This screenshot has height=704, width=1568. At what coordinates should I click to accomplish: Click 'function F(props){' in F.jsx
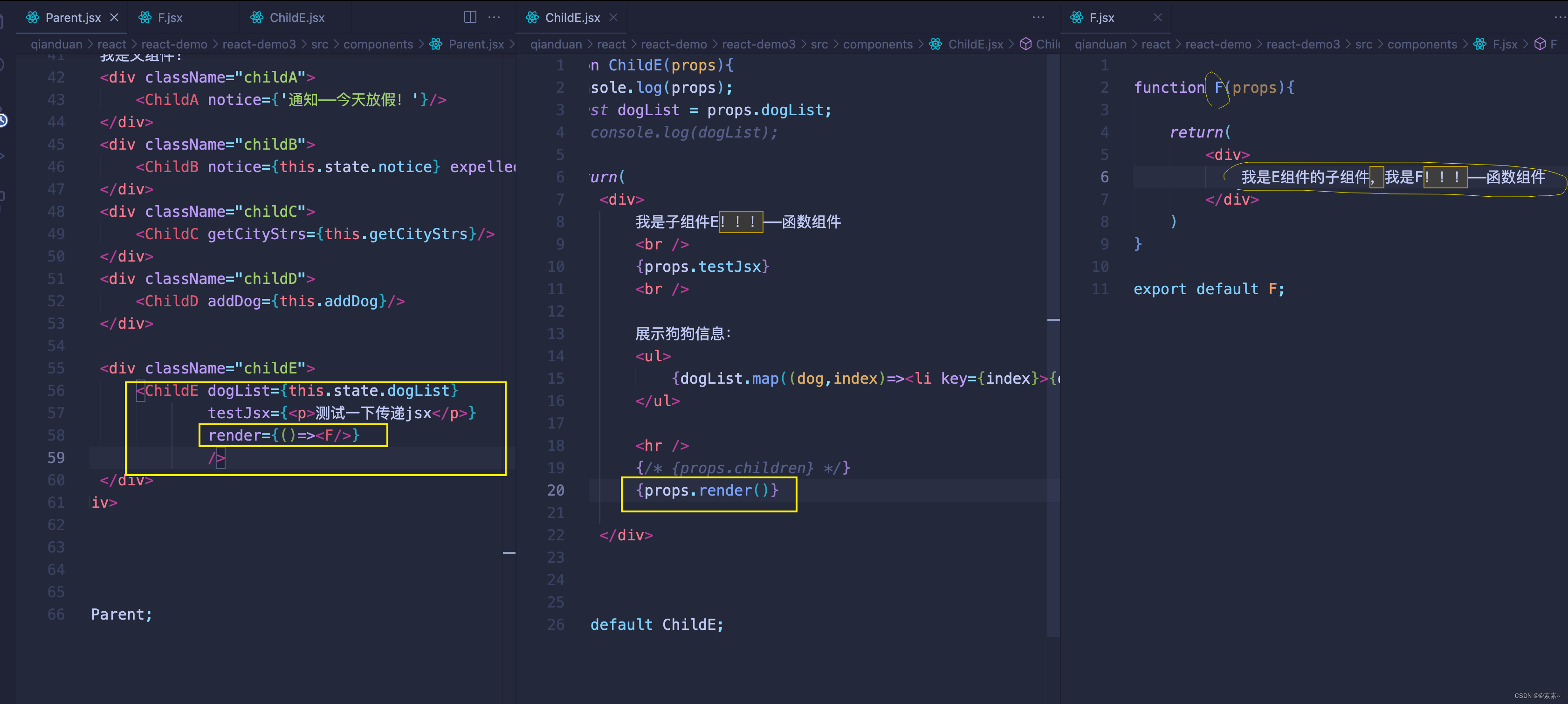[1214, 88]
